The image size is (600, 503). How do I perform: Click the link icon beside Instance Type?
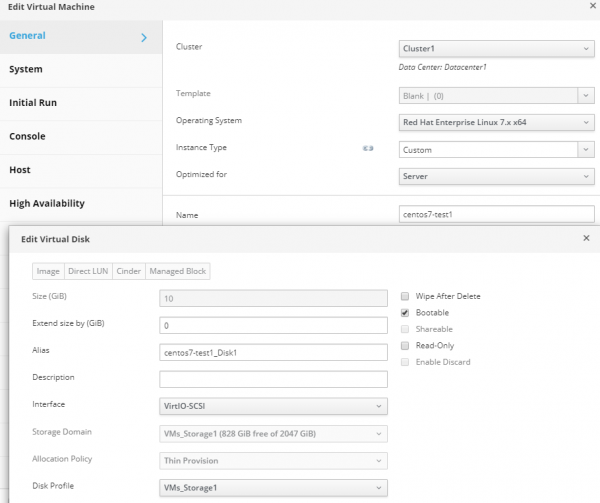367,150
